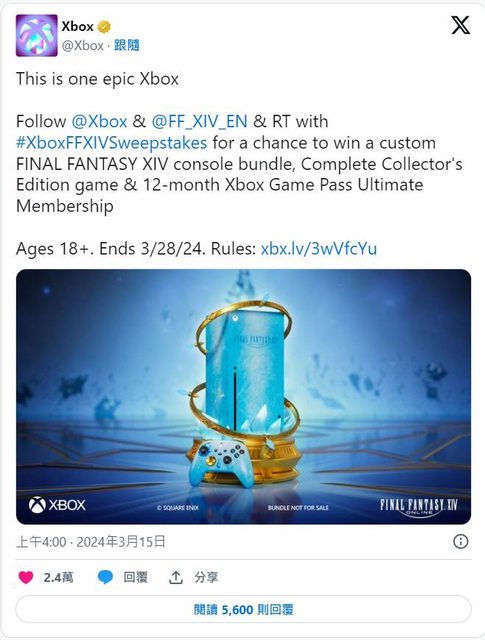Open the #XboxFFXIVSweepstakes hashtag
This screenshot has height=640, width=485.
111,142
